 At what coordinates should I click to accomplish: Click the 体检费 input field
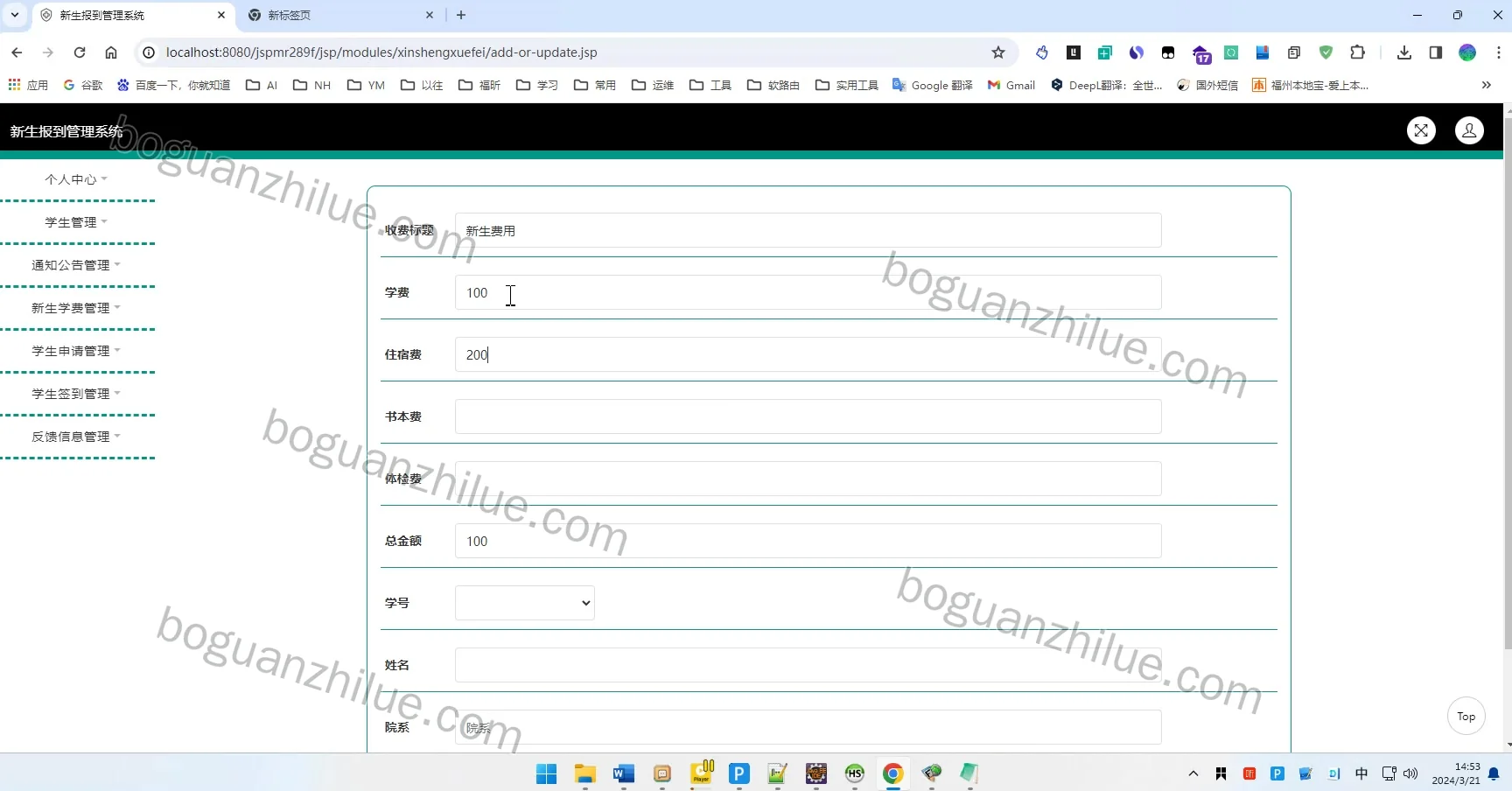point(808,479)
